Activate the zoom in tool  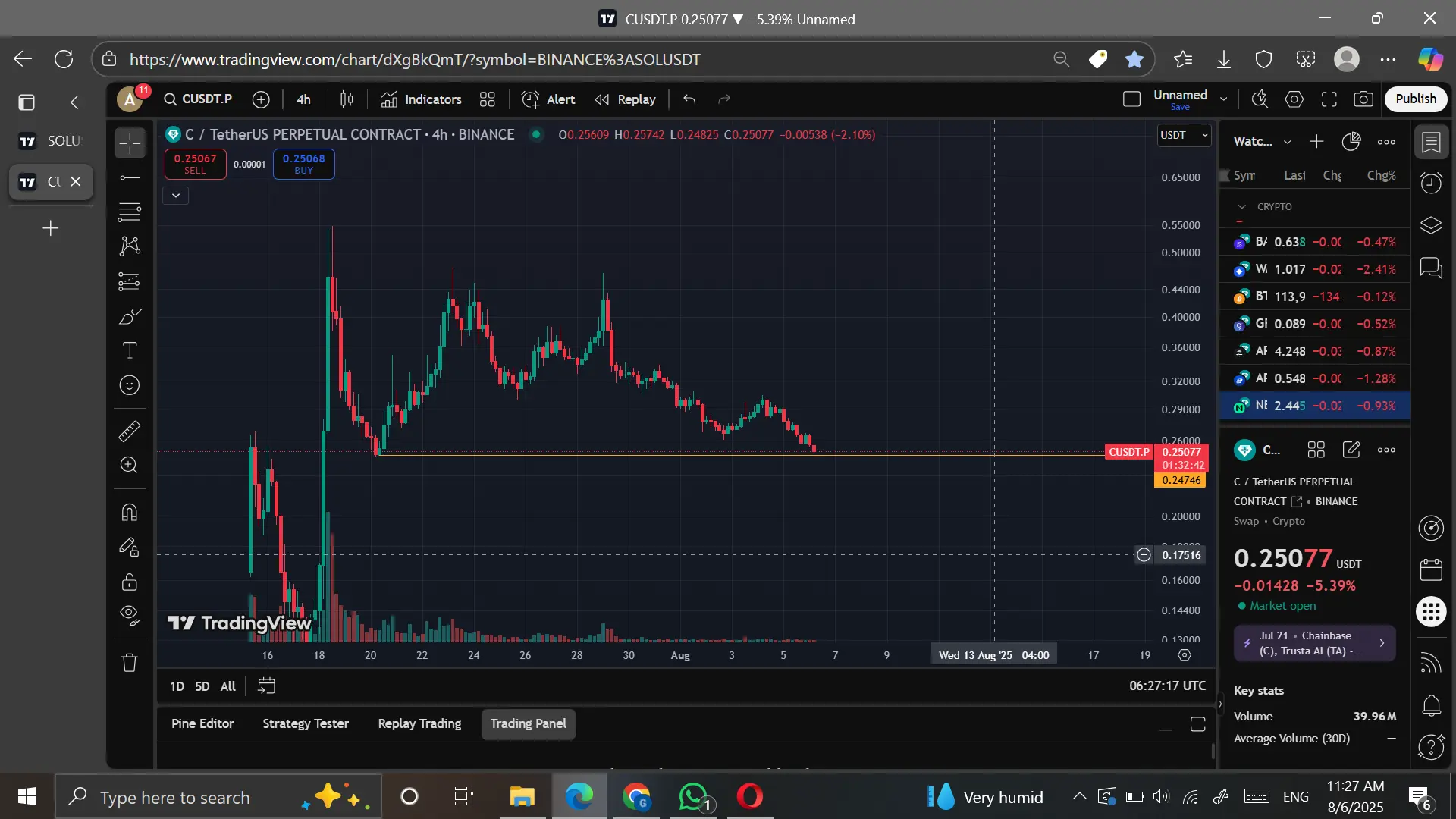pos(130,465)
